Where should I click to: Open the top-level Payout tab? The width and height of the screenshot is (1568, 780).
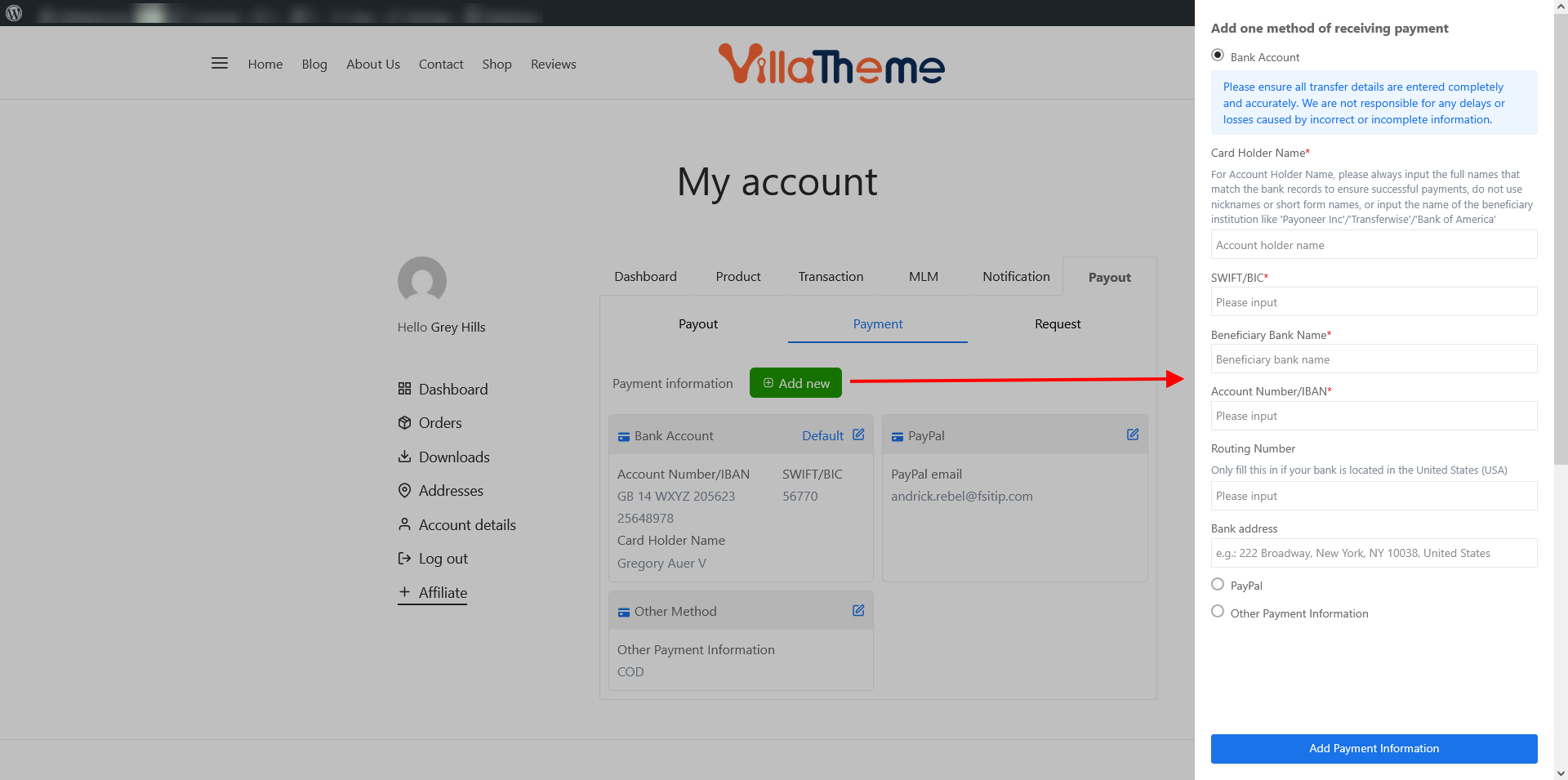click(x=1109, y=277)
